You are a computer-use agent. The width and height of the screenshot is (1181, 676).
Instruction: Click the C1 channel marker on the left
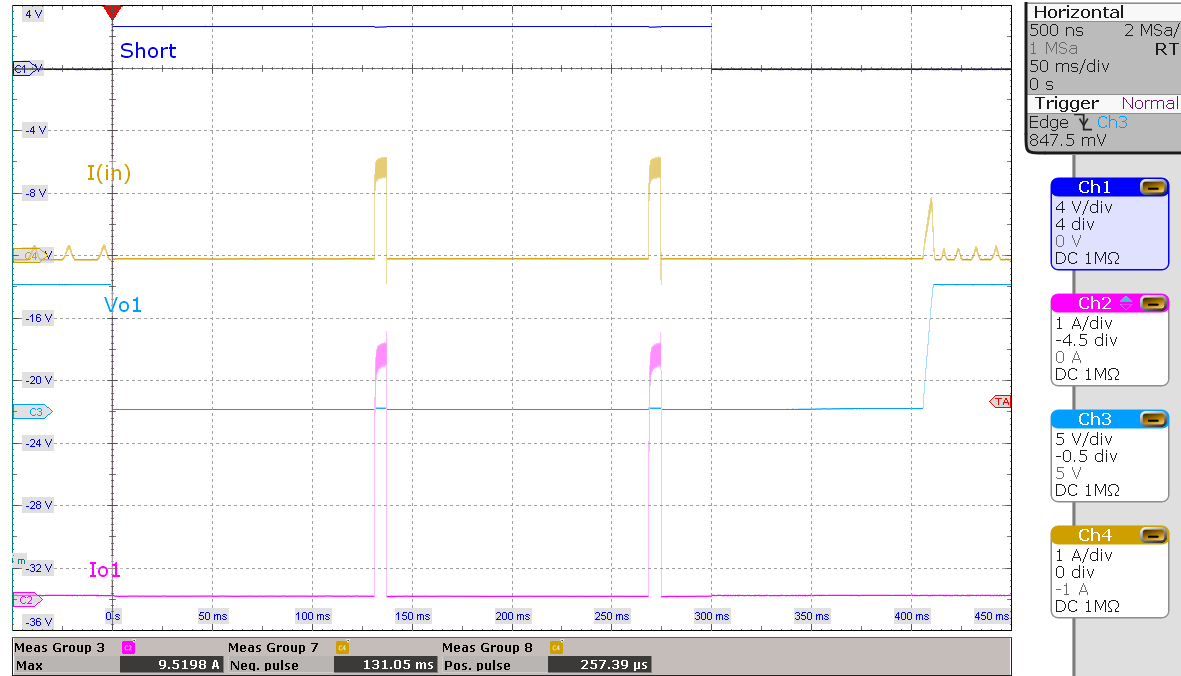coord(24,68)
